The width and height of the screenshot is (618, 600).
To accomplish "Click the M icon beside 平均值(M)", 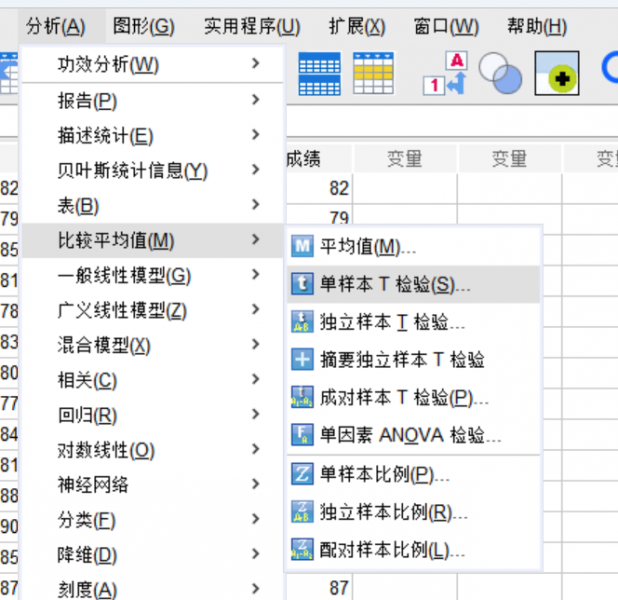I will (302, 246).
